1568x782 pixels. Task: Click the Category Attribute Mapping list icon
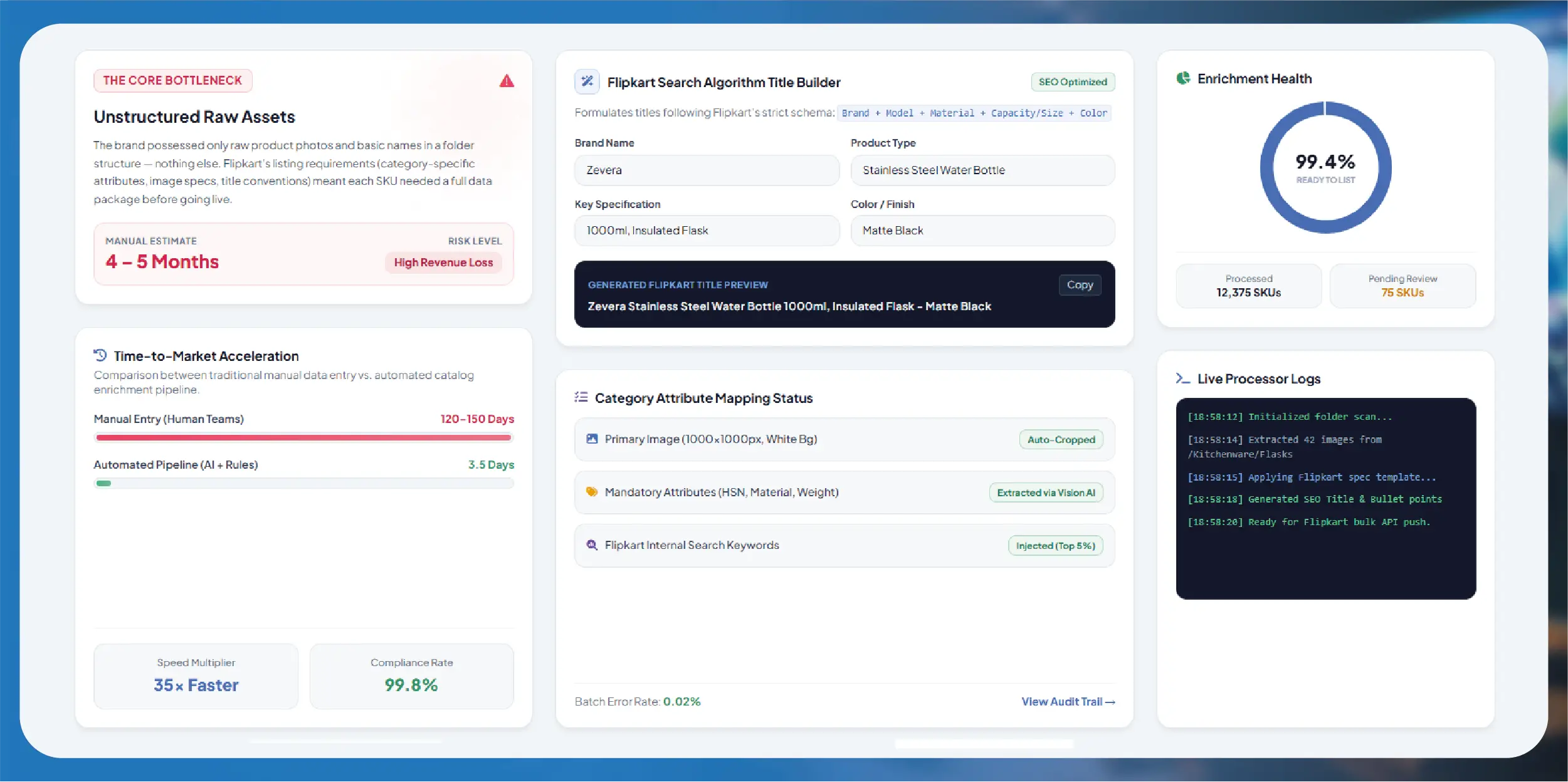click(x=581, y=397)
